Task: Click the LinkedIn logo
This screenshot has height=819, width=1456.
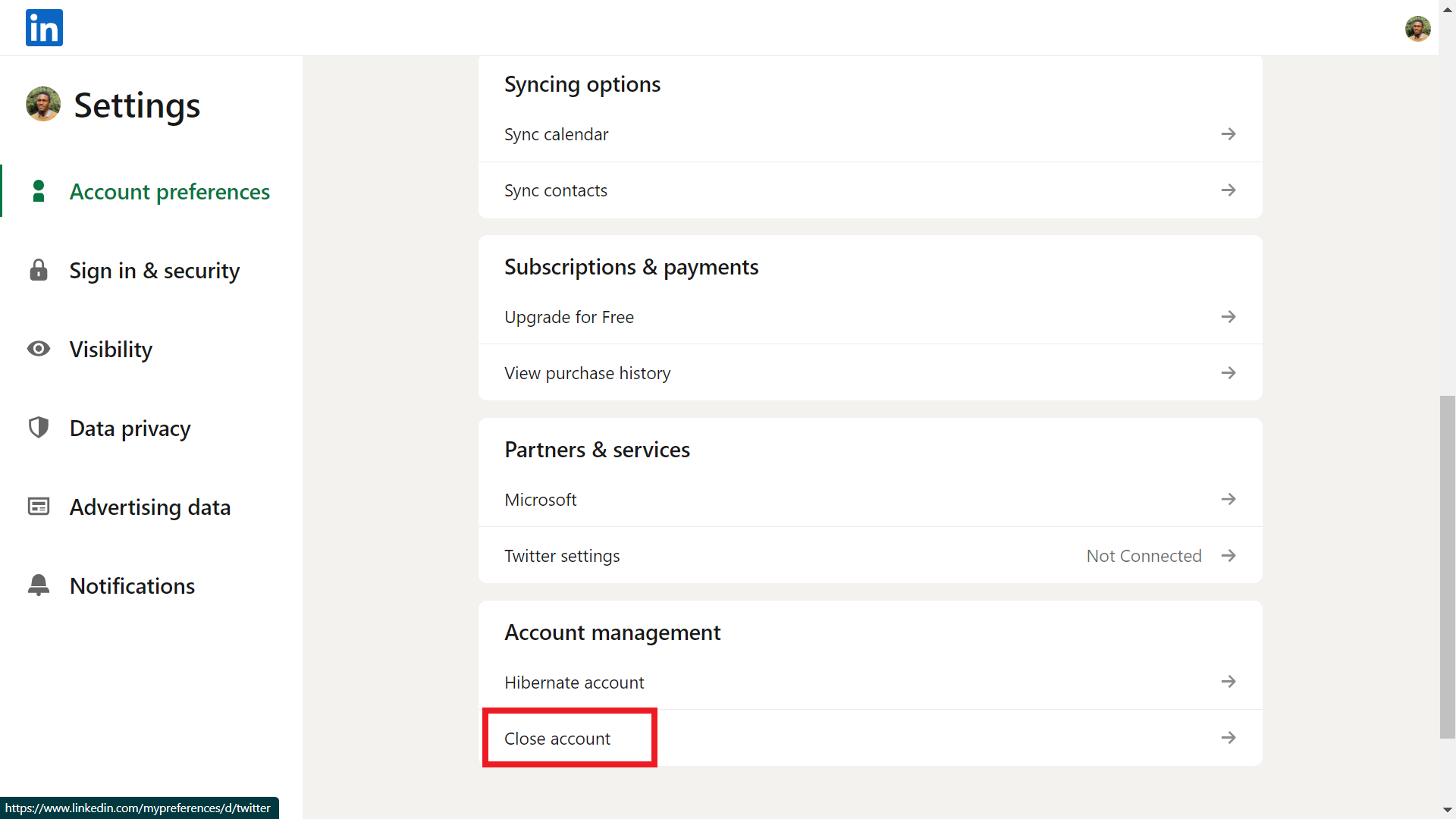Action: 43,27
